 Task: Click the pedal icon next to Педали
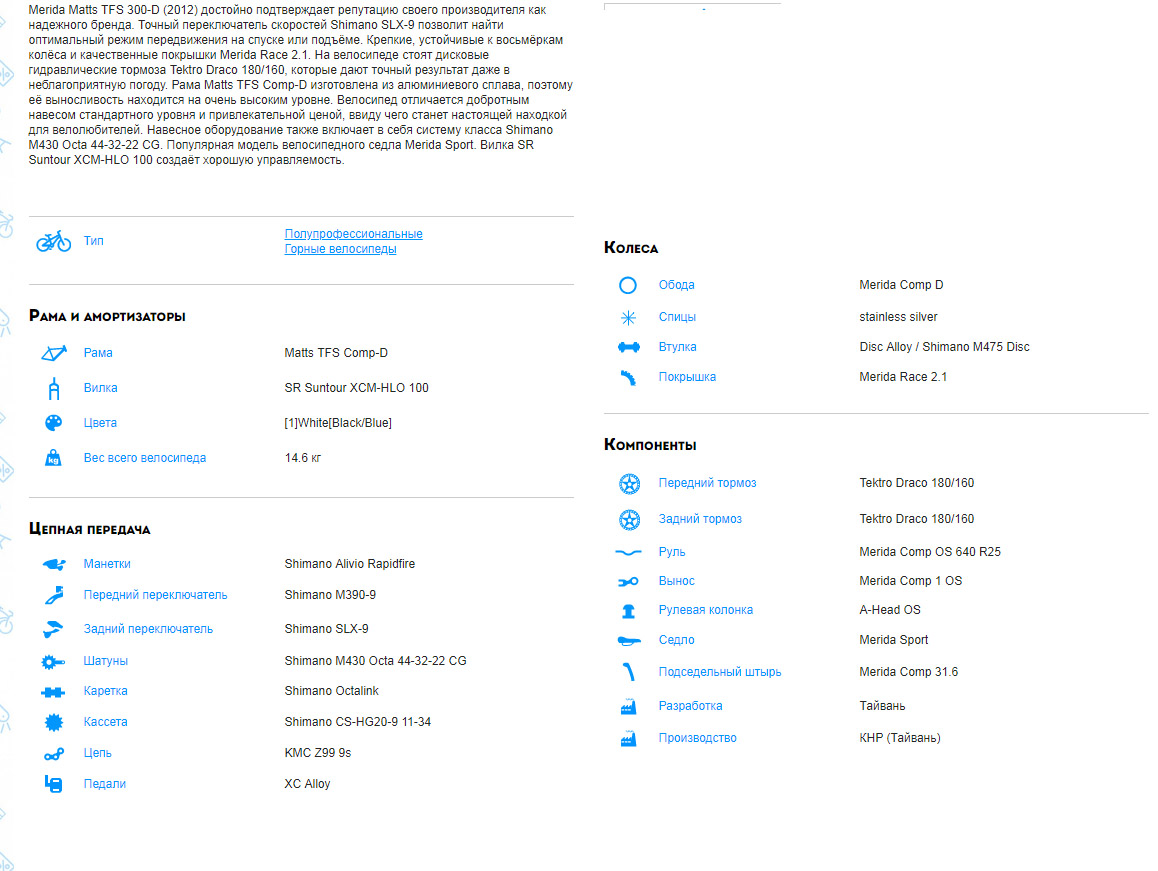pos(53,784)
